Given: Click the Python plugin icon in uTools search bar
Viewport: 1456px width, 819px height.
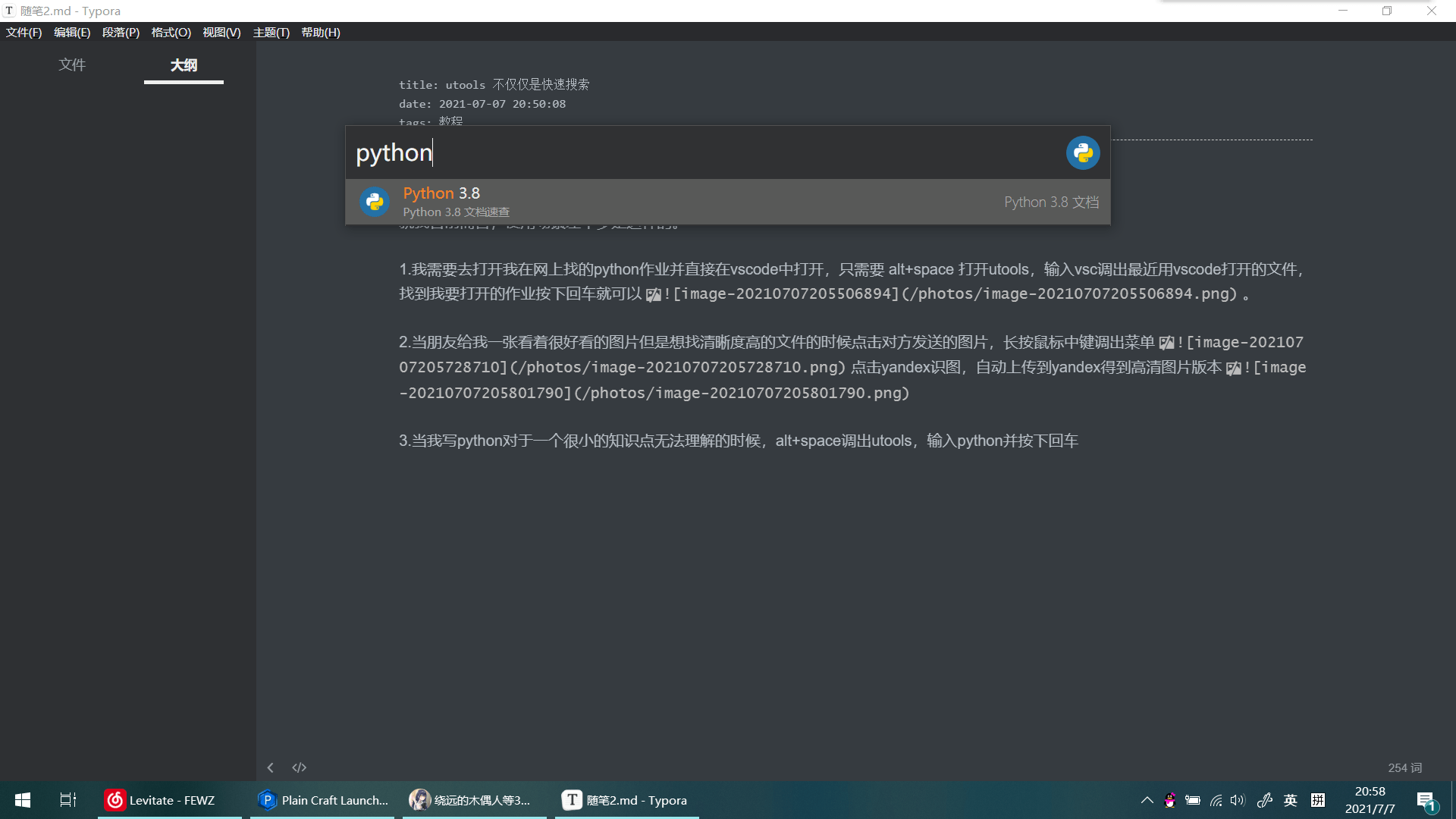Looking at the screenshot, I should (x=1082, y=153).
